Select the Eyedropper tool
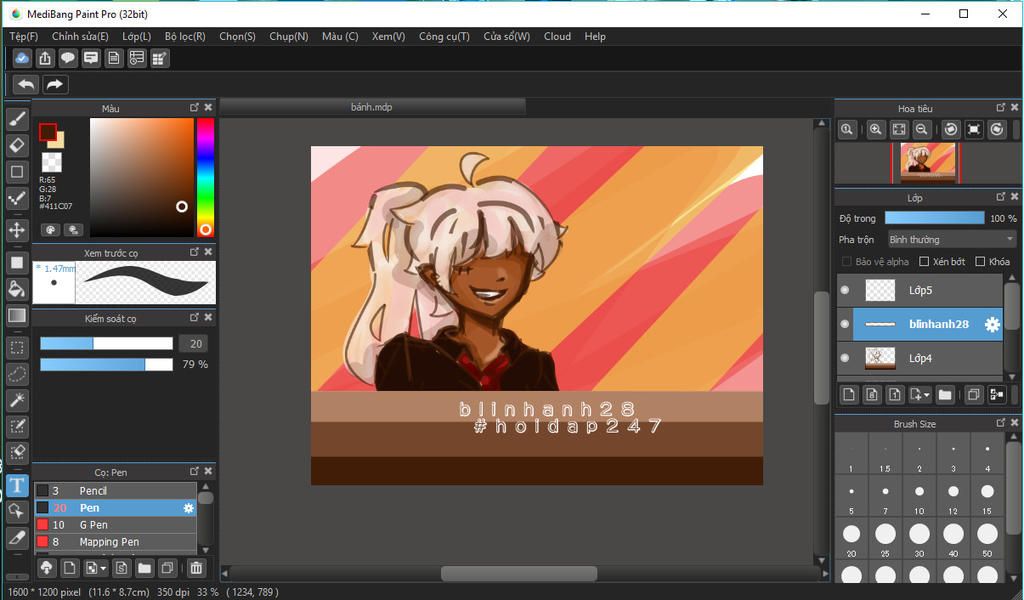 click(x=17, y=538)
